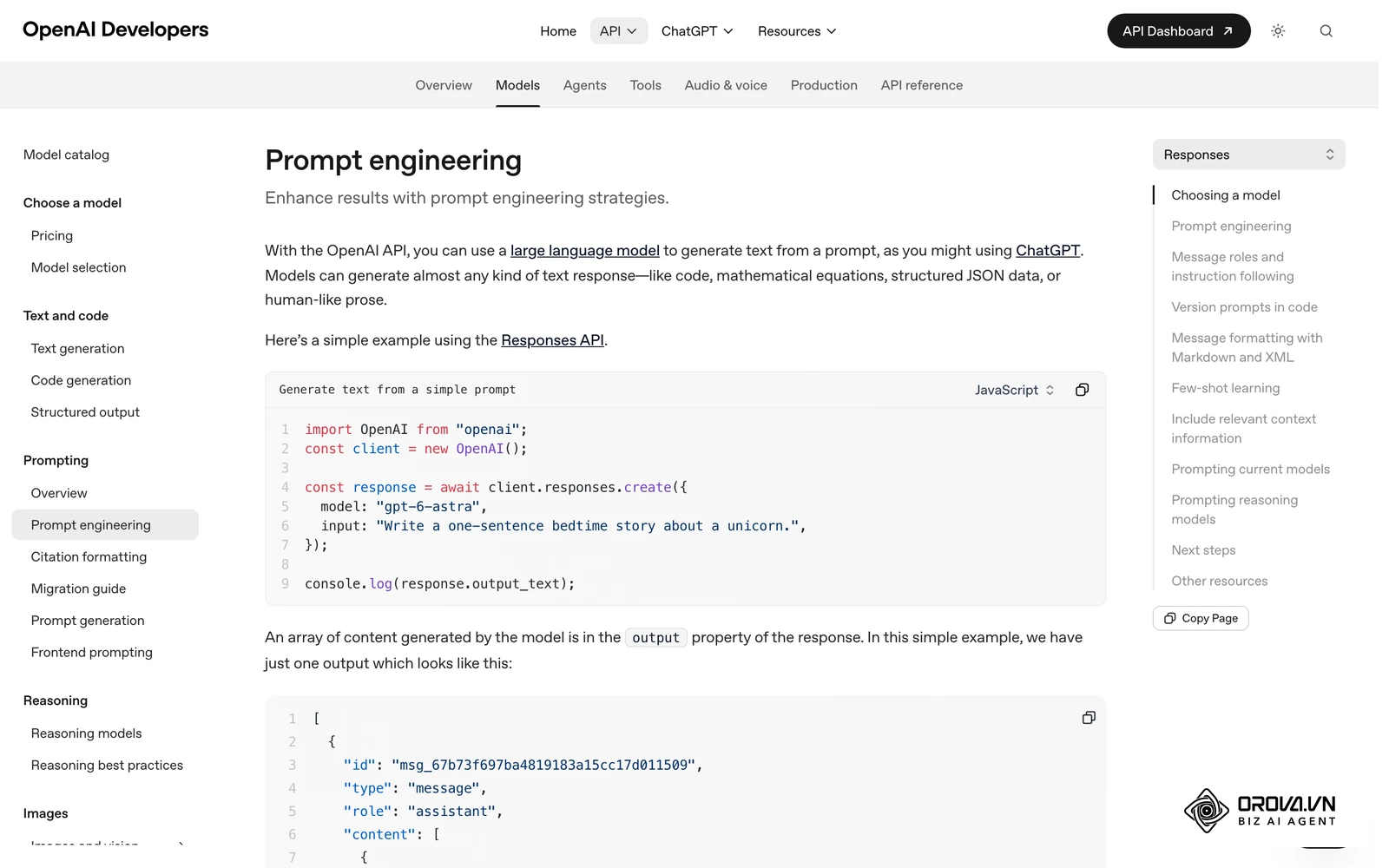Click the Copy Page button
The height and width of the screenshot is (868, 1389).
click(1201, 618)
